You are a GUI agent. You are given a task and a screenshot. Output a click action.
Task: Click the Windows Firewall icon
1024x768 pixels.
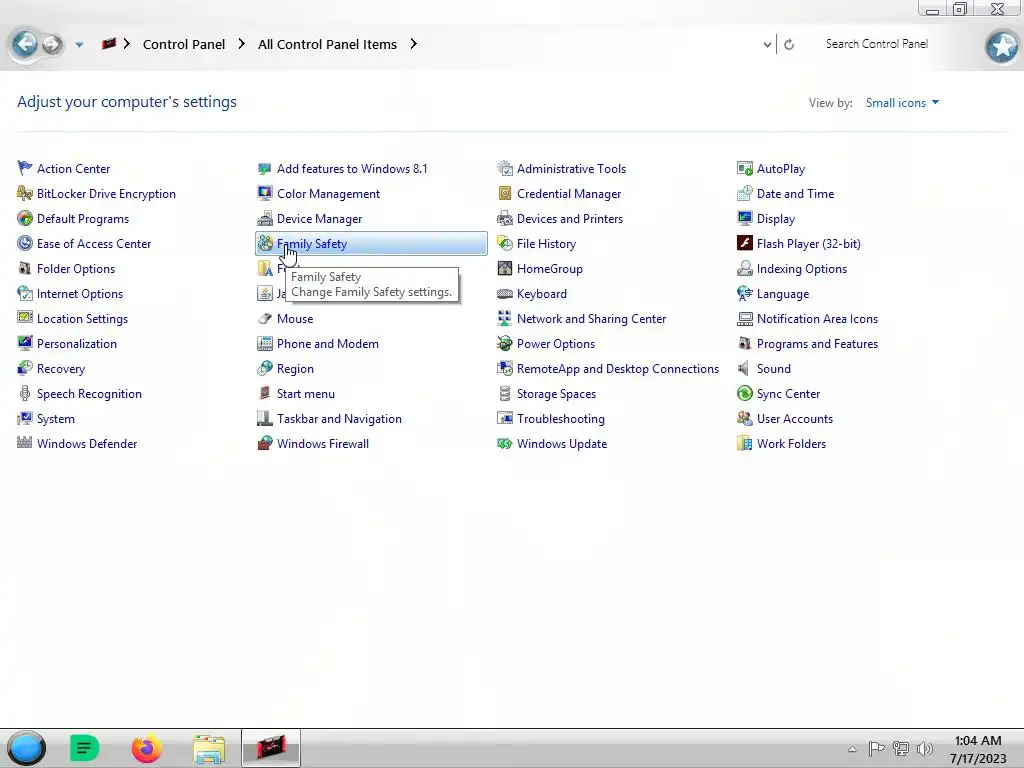tap(264, 443)
